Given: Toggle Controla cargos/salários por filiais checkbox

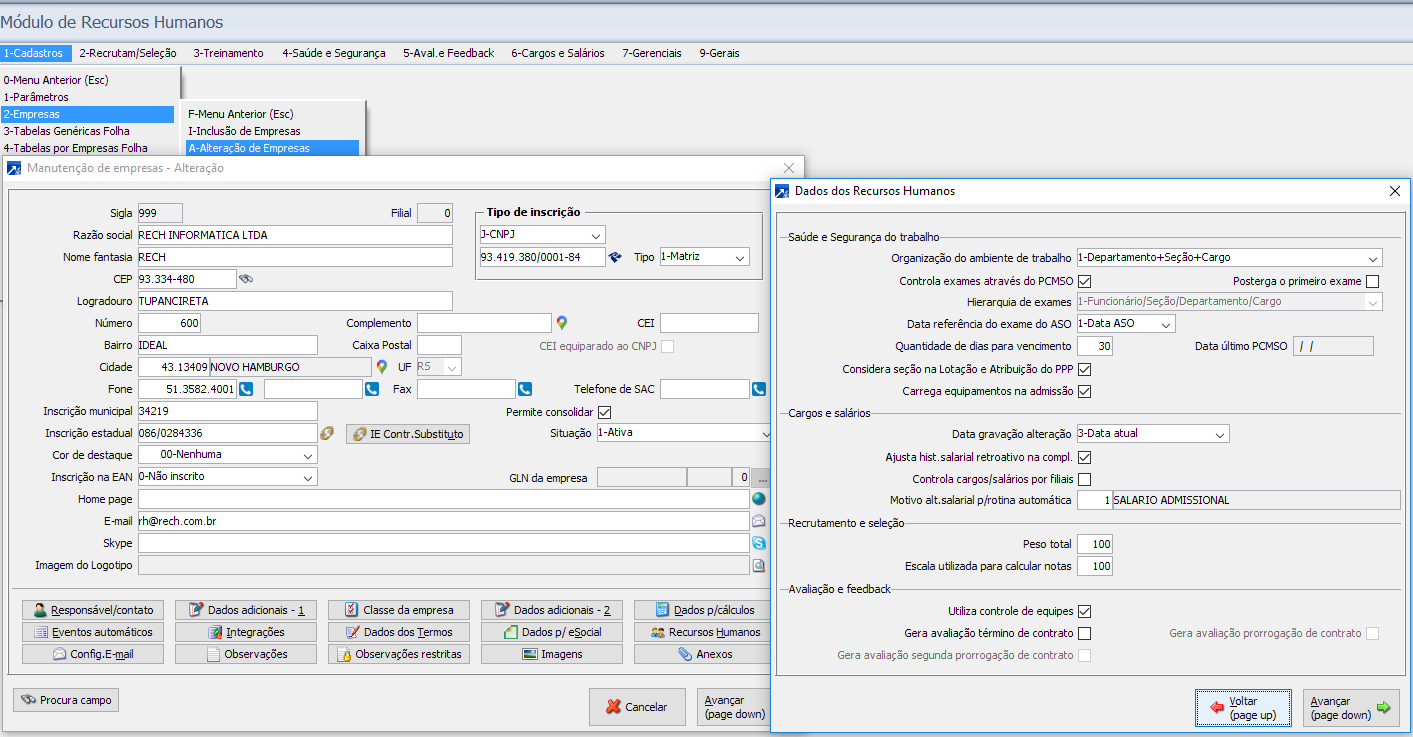Looking at the screenshot, I should tap(1084, 479).
